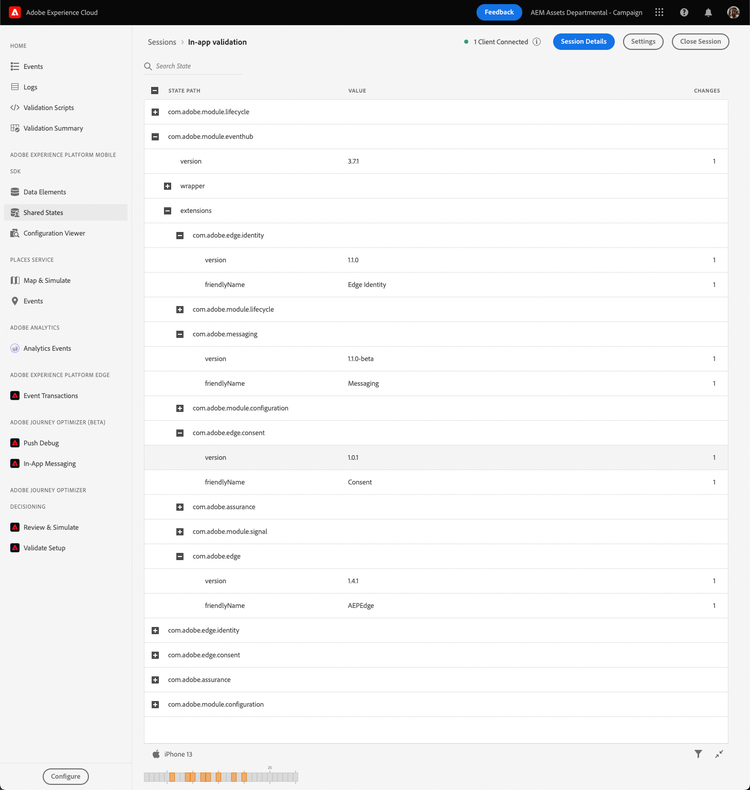Click the Apple device icon beside iPhone 13
The width and height of the screenshot is (750, 790).
(156, 754)
